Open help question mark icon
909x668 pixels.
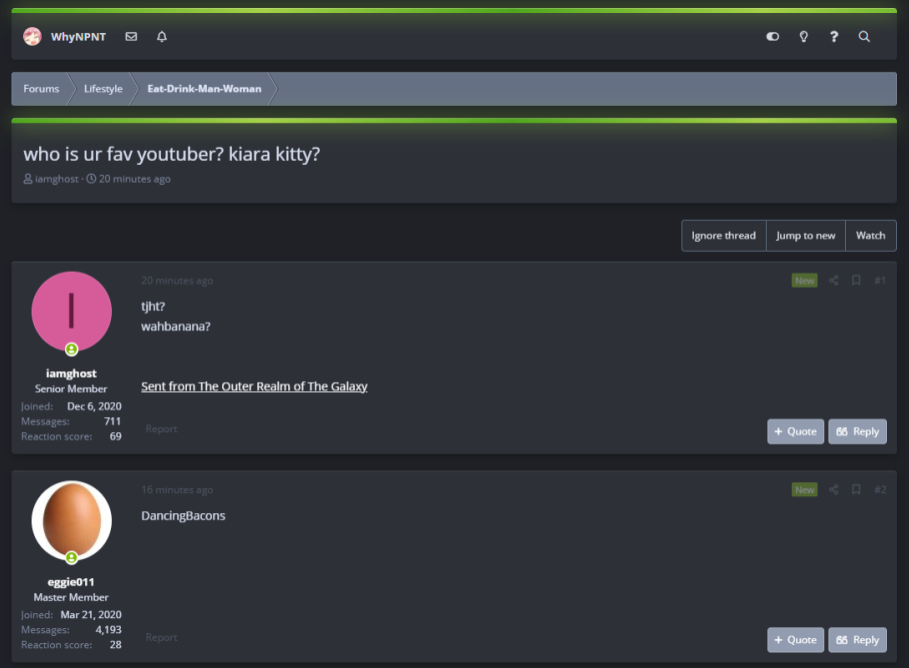834,37
